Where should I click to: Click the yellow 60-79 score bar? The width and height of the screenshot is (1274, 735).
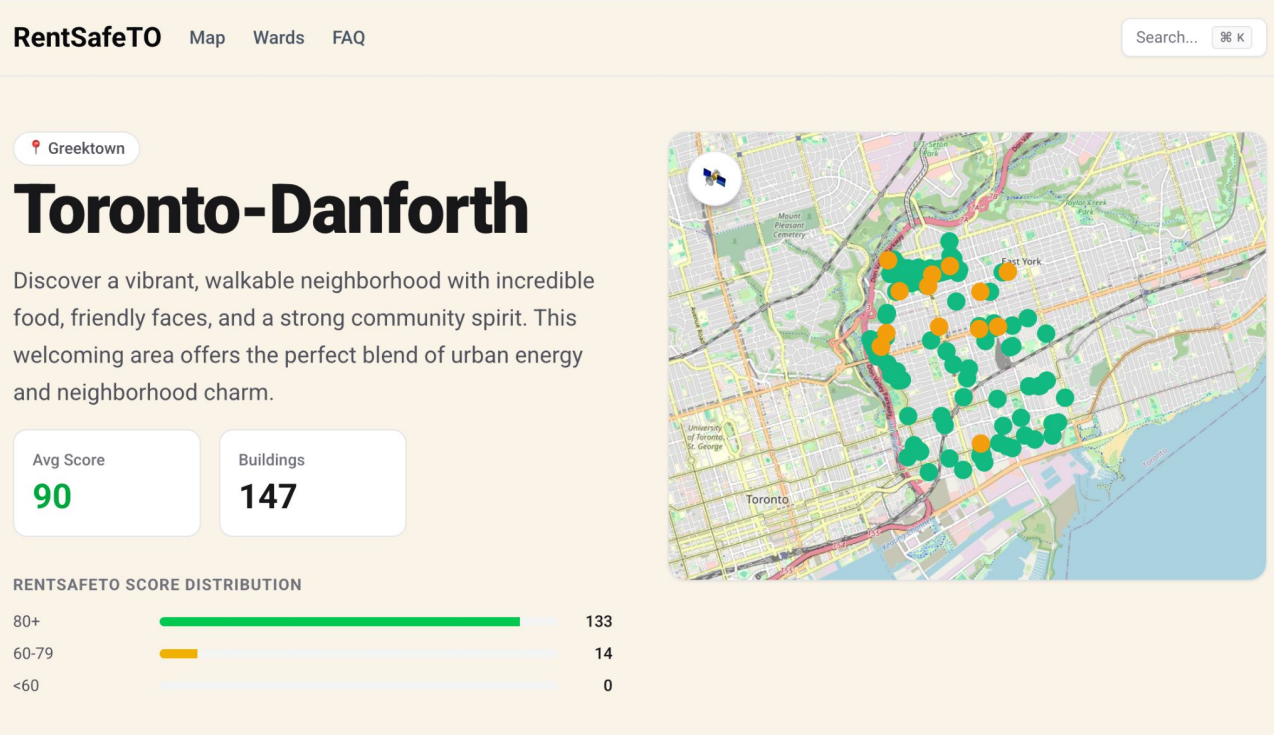tap(178, 653)
